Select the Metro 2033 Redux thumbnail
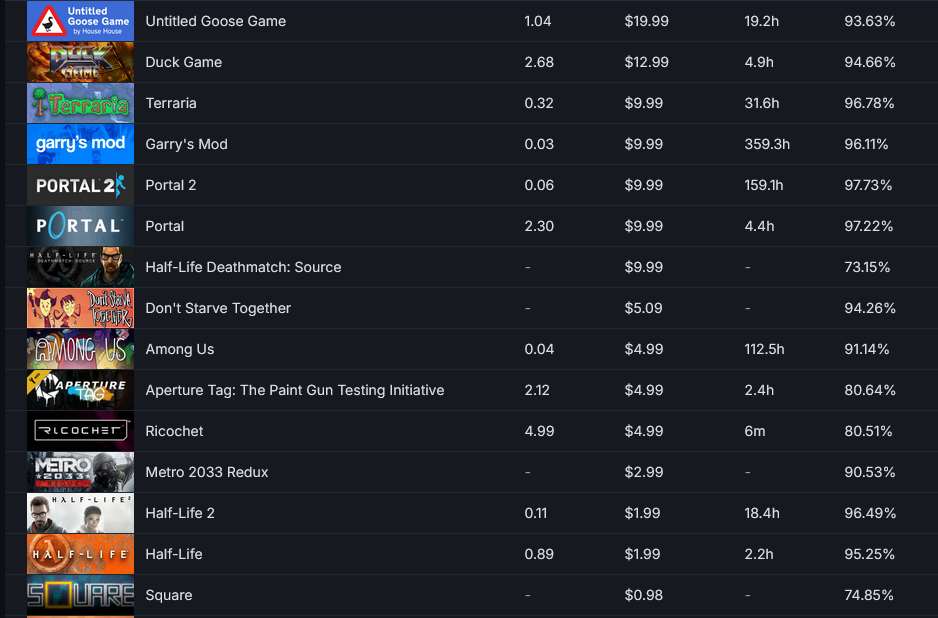Screen dimensions: 938x618 (x=80, y=472)
